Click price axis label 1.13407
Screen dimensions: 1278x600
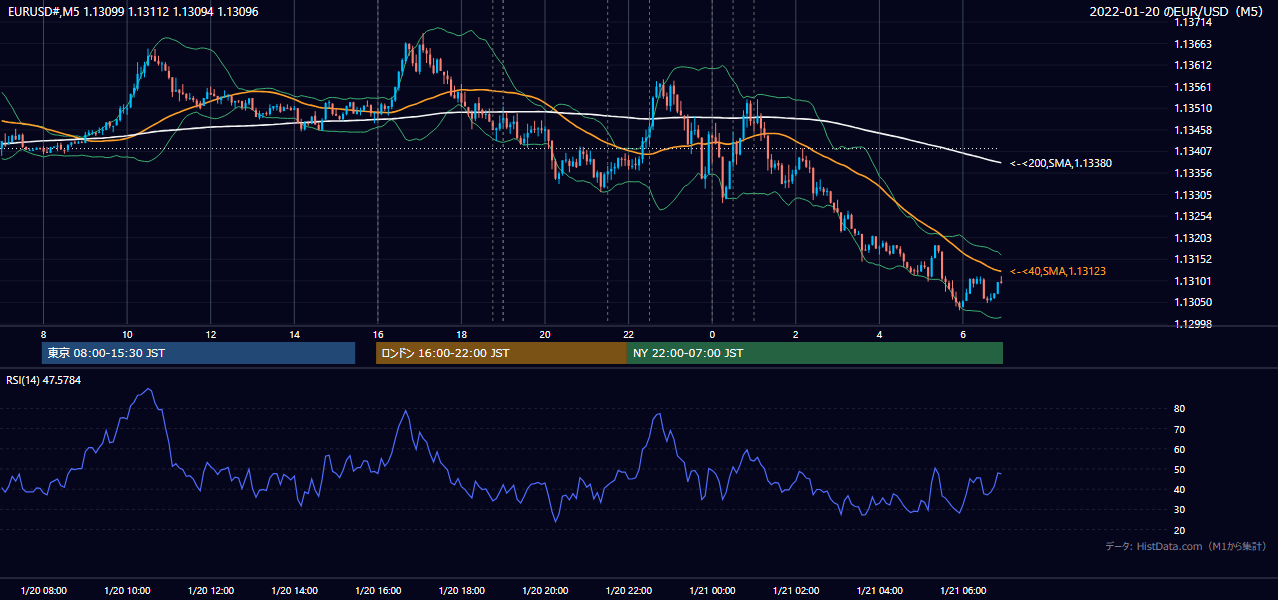point(1193,152)
